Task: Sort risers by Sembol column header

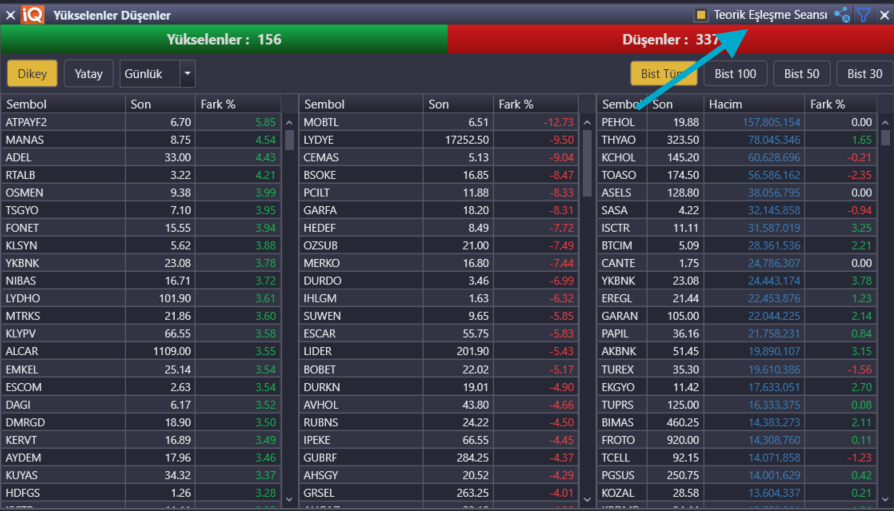Action: coord(63,104)
